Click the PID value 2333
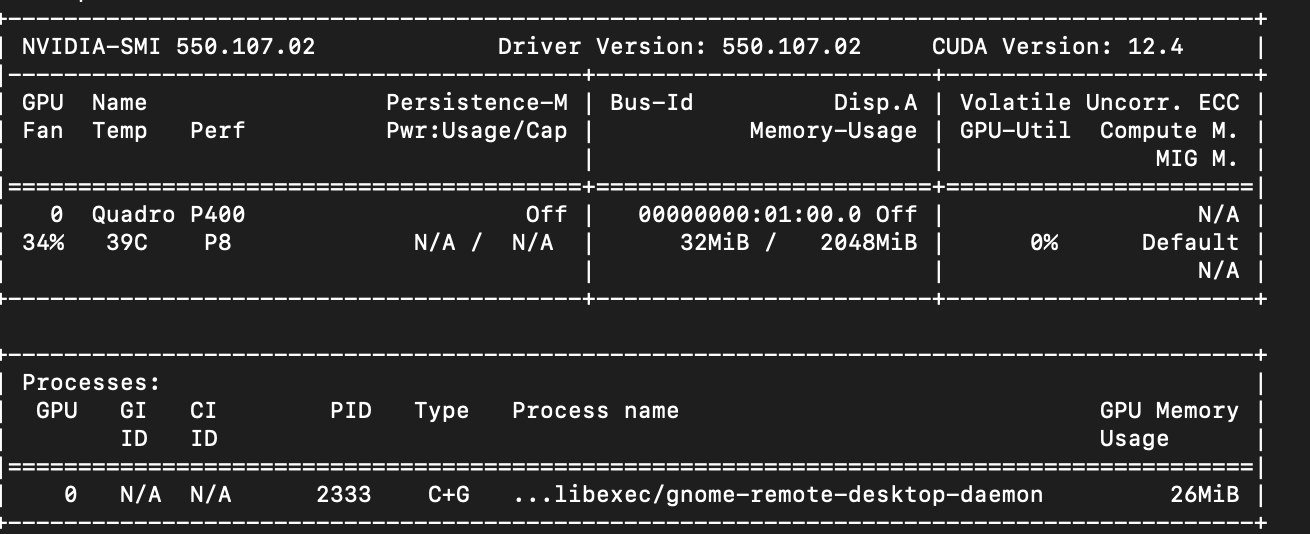Screen dimensions: 1310x534 pyautogui.click(x=350, y=495)
